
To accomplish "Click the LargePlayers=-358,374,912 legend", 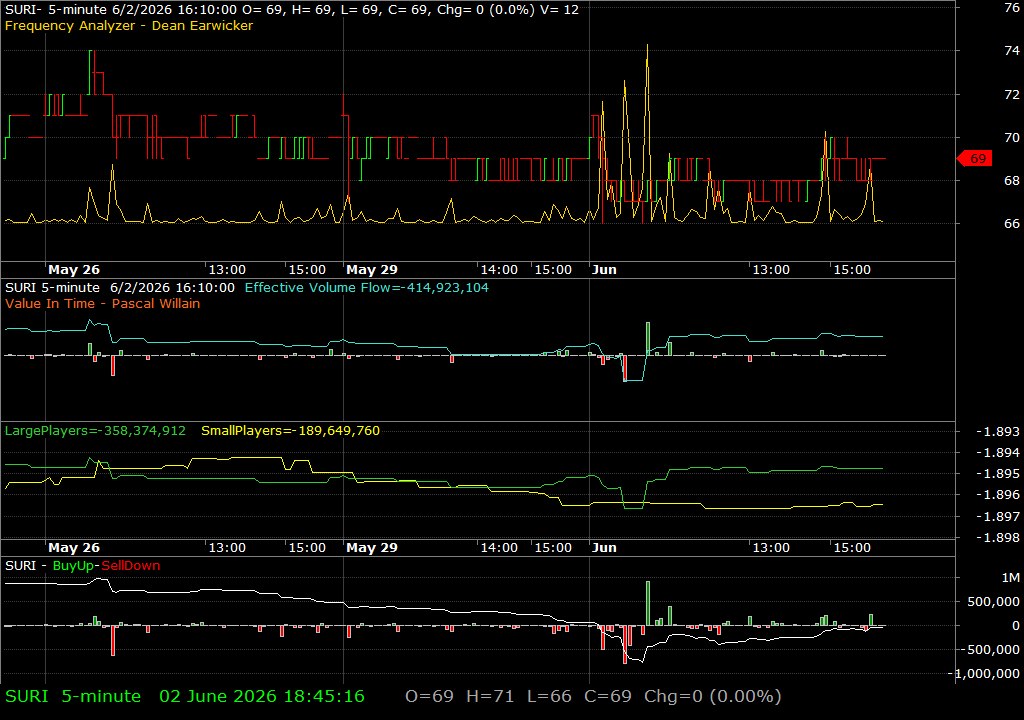I will [x=95, y=431].
